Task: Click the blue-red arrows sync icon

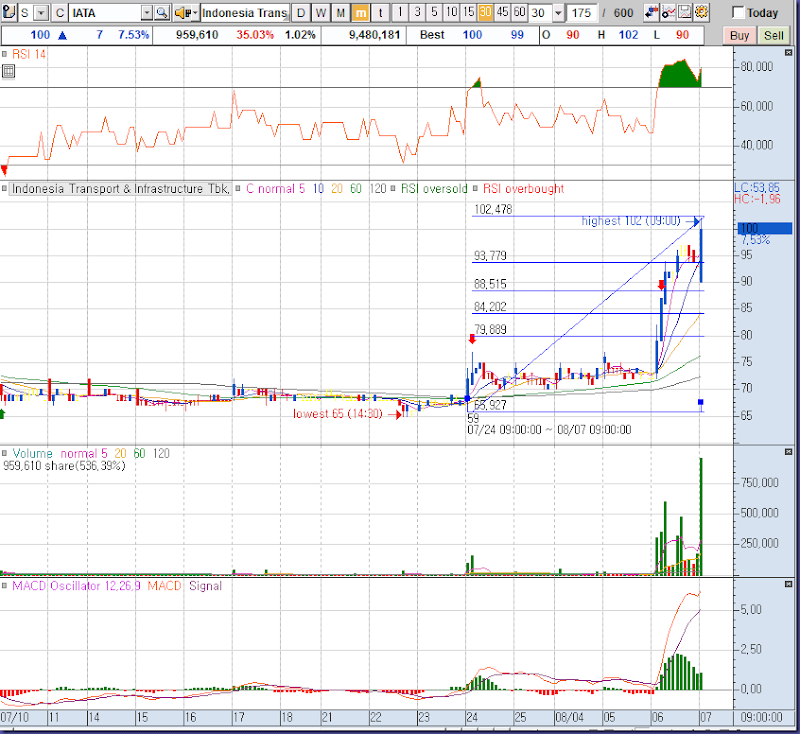Action: (651, 12)
